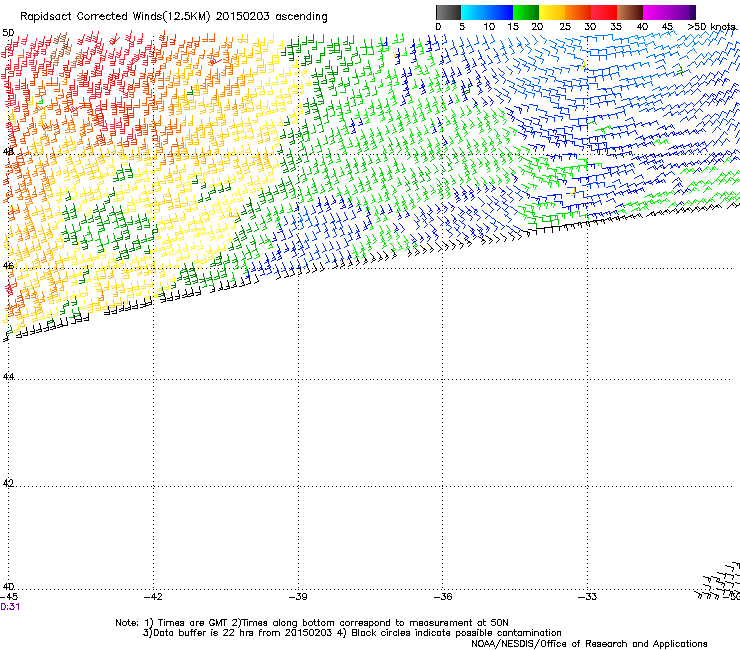Click the '>50 knots' legend label
Image resolution: width=740 pixels, height=650 pixels.
(712, 27)
